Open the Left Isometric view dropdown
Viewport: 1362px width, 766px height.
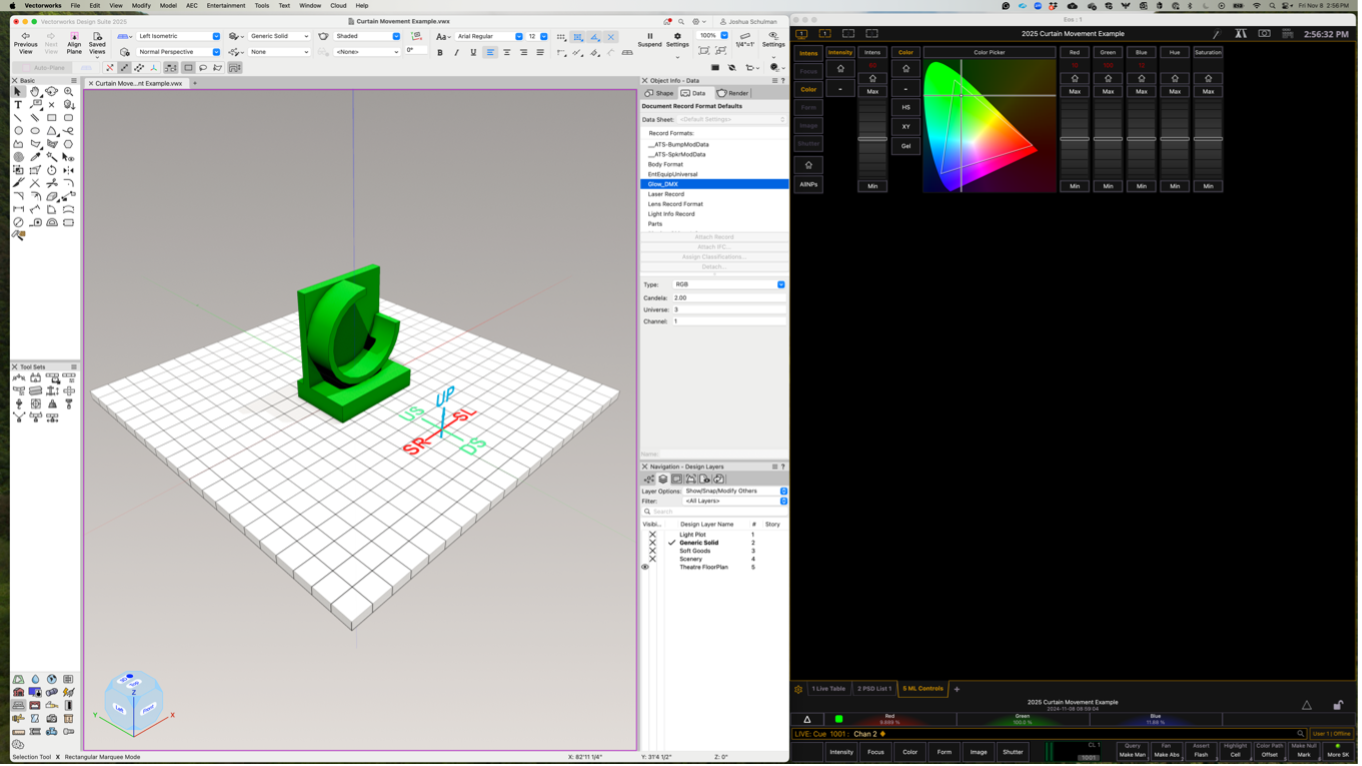pyautogui.click(x=177, y=36)
